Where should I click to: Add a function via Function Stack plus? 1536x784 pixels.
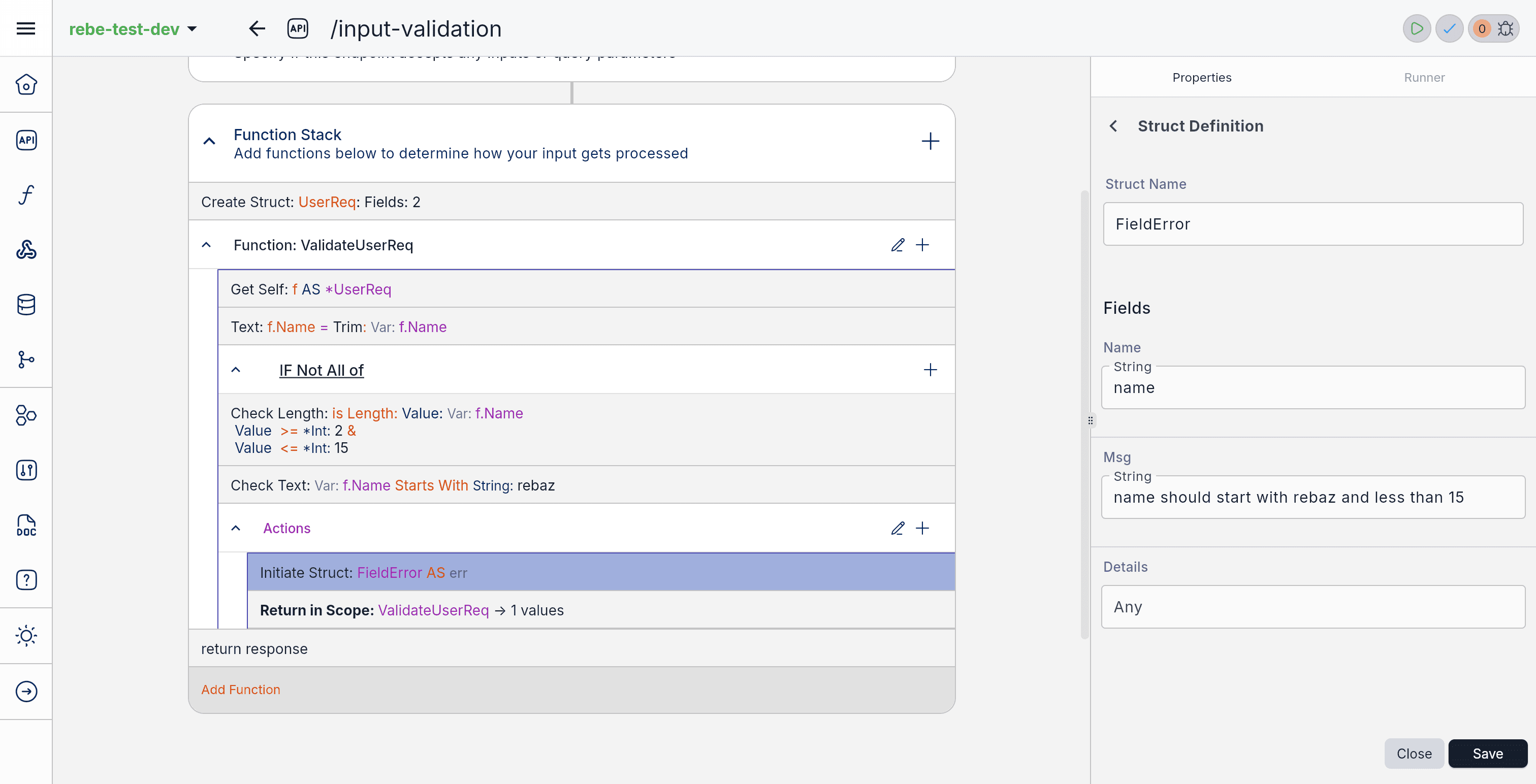pyautogui.click(x=930, y=141)
